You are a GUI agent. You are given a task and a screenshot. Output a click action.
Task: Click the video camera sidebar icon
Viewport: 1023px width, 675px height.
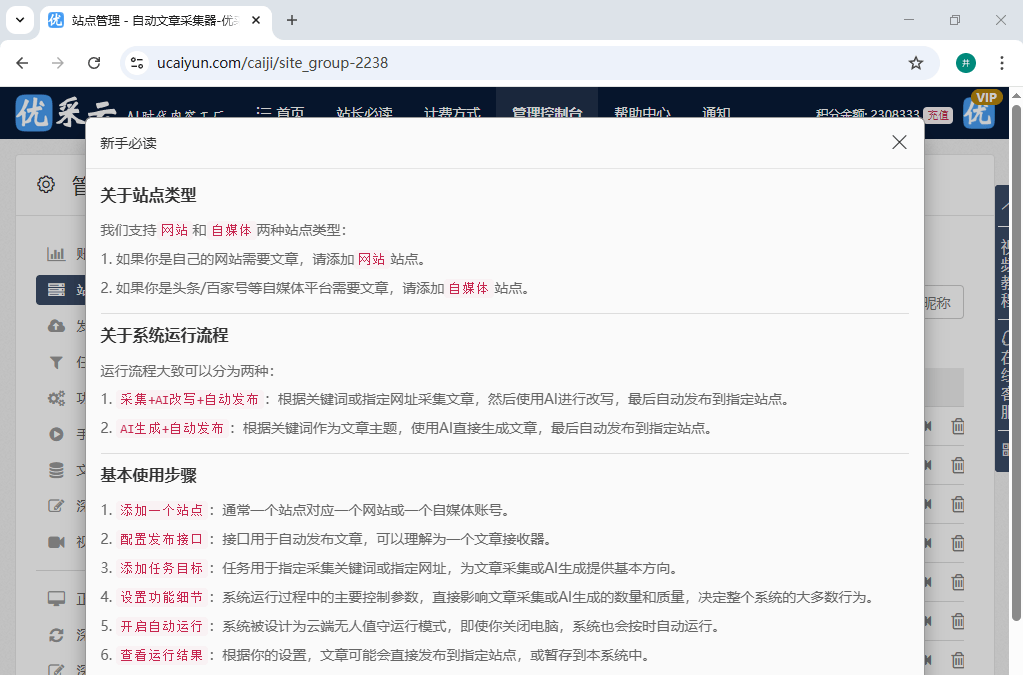(x=57, y=542)
